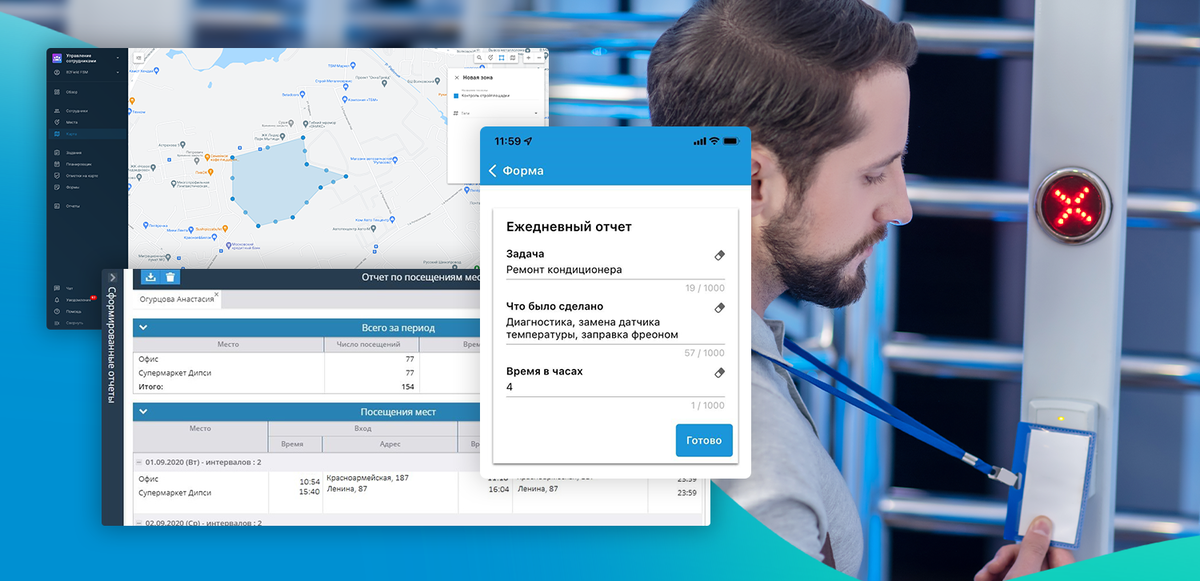Zoom out the map with the minus button

click(539, 58)
